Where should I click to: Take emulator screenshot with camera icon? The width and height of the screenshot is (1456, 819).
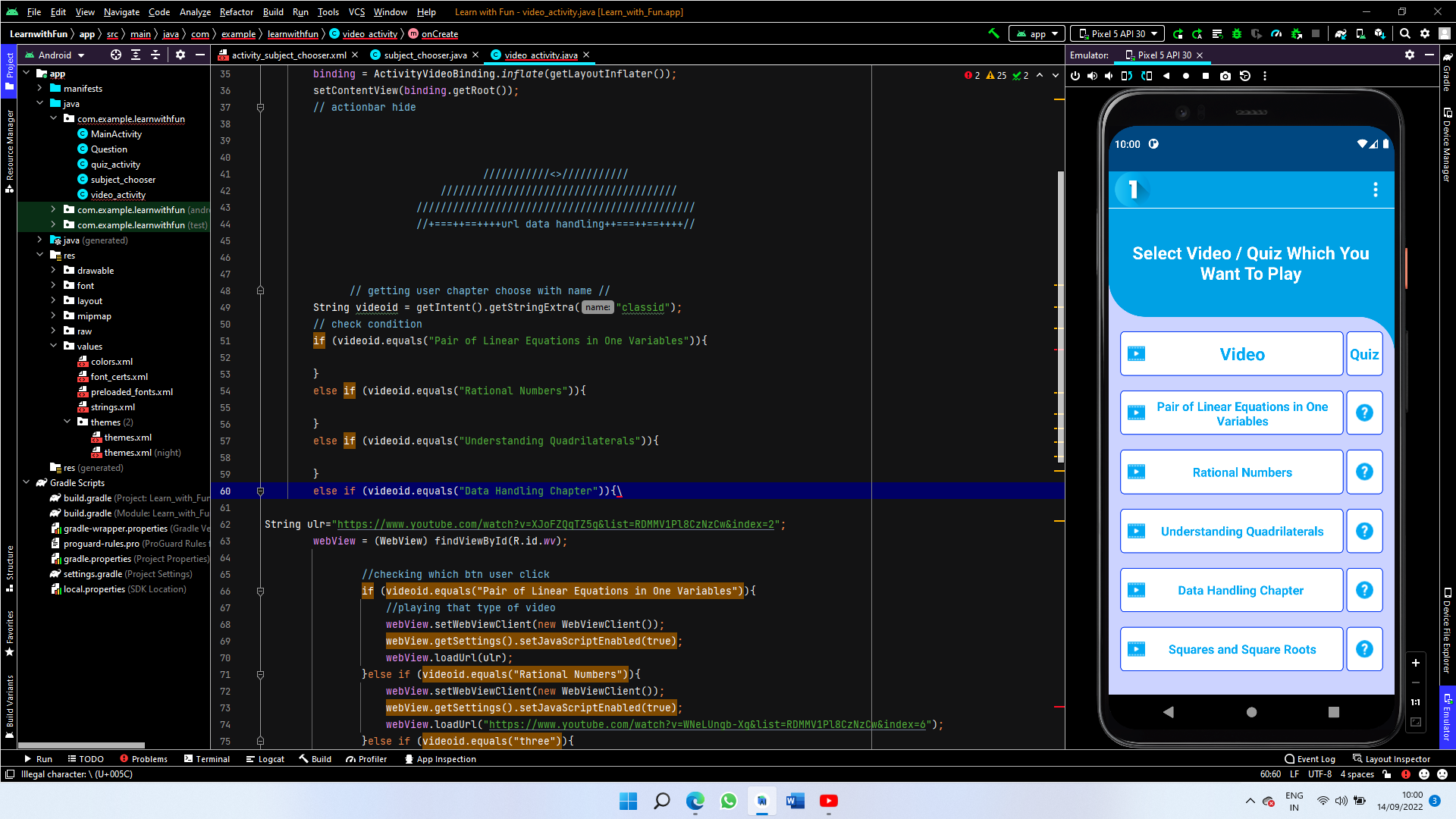pos(1225,76)
